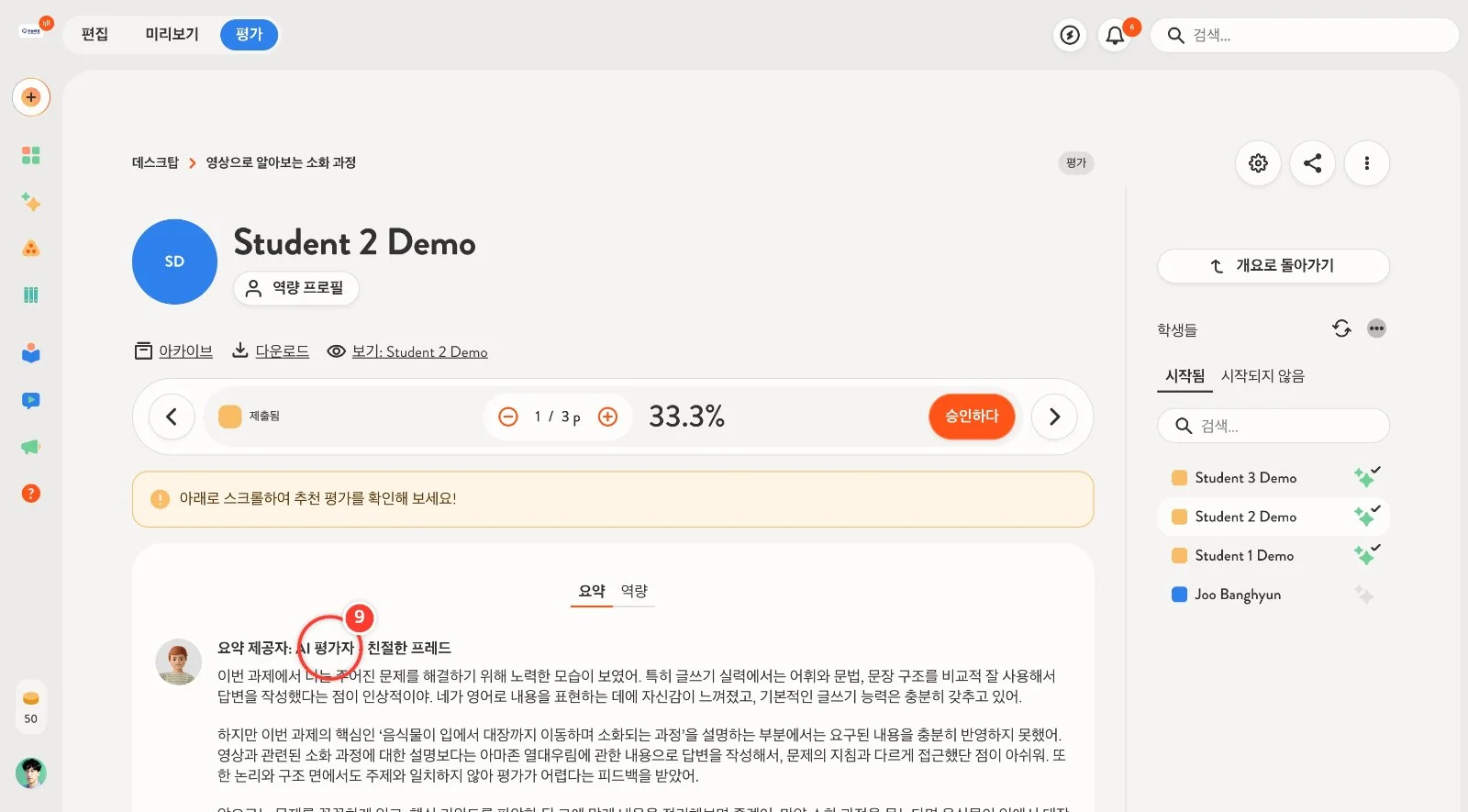The image size is (1468, 812).
Task: Click the AI sparkle icon beside Student 3 Demo
Action: tap(1366, 477)
